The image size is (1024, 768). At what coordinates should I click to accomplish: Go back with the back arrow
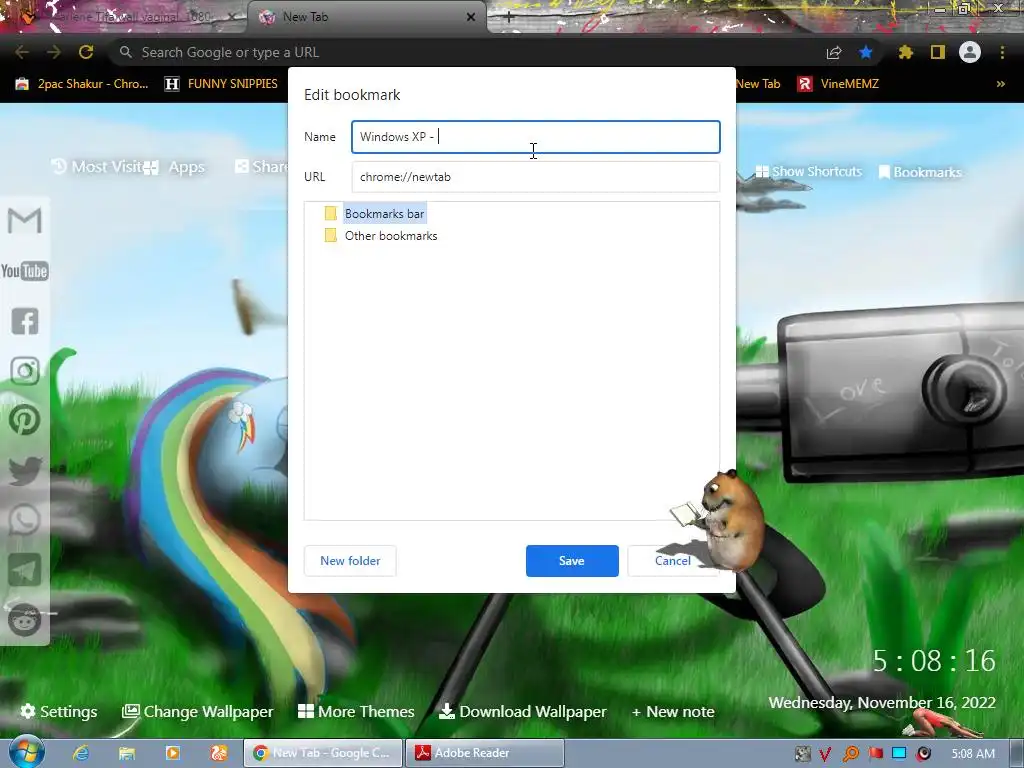[22, 52]
